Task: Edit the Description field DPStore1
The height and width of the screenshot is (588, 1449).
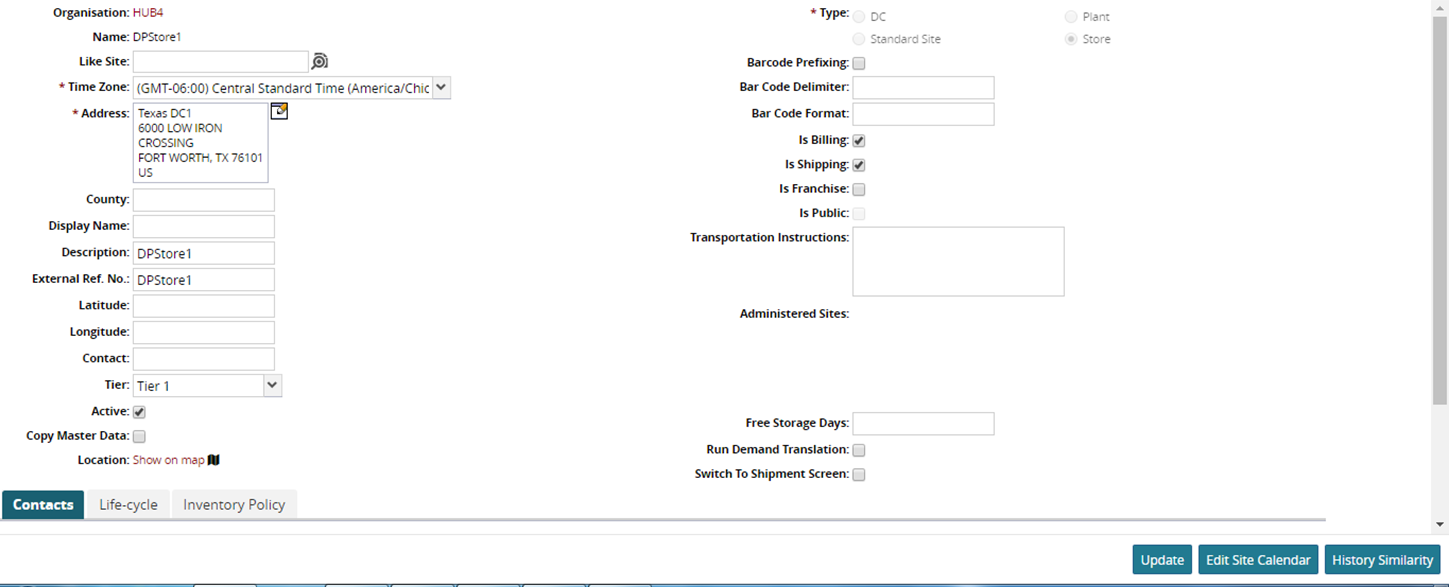Action: click(204, 253)
